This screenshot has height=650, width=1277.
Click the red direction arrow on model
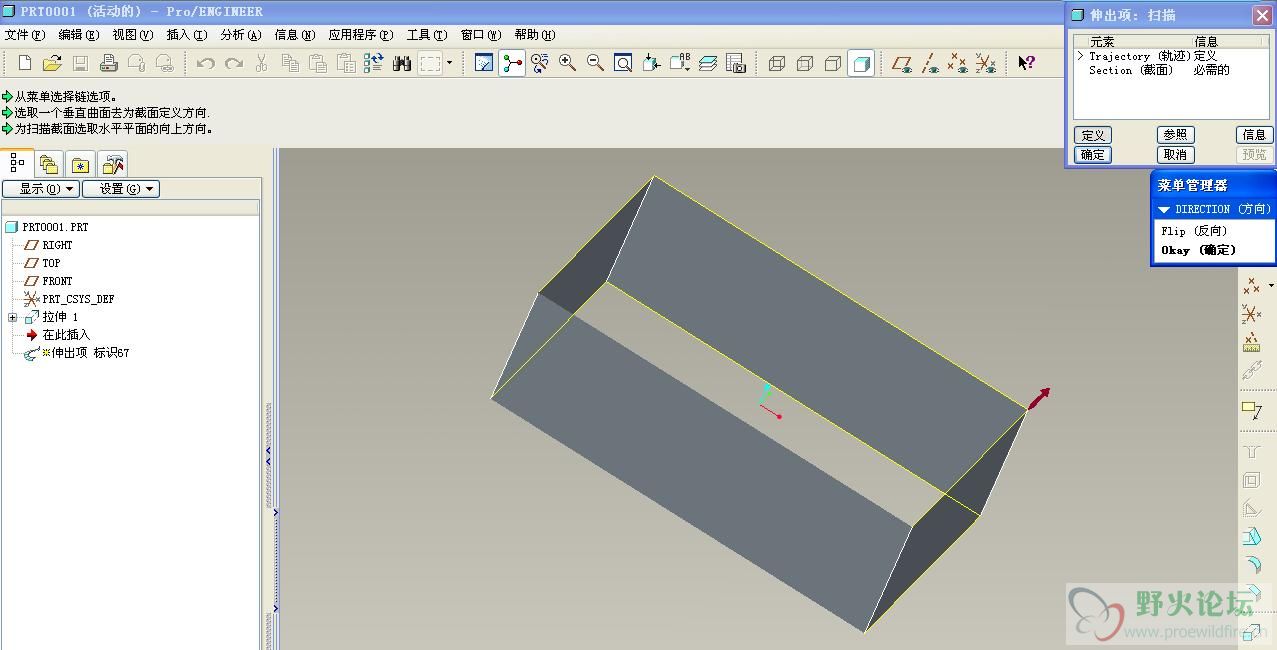(x=1038, y=398)
